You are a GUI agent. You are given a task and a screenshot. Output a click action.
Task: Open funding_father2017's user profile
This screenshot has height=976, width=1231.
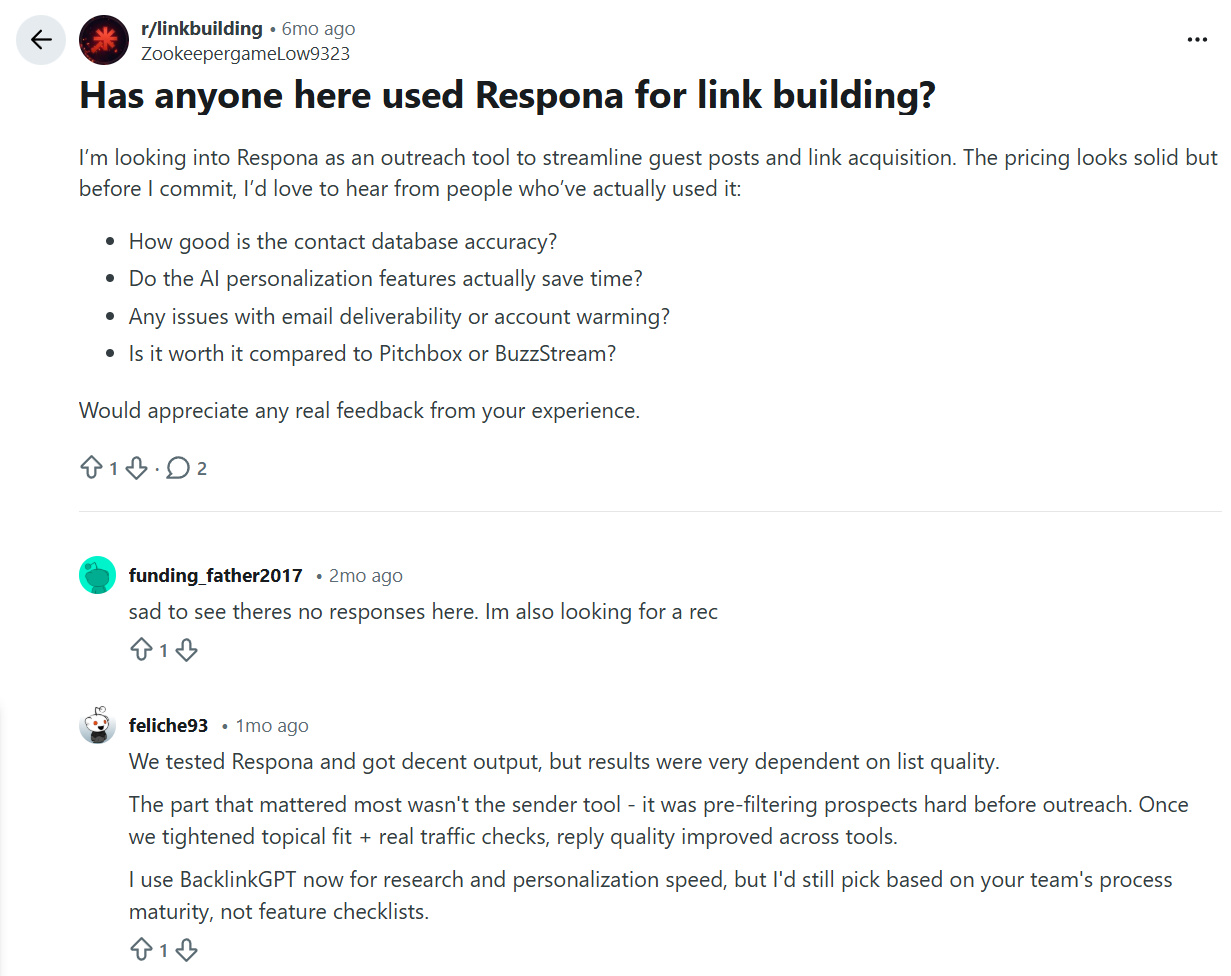215,575
